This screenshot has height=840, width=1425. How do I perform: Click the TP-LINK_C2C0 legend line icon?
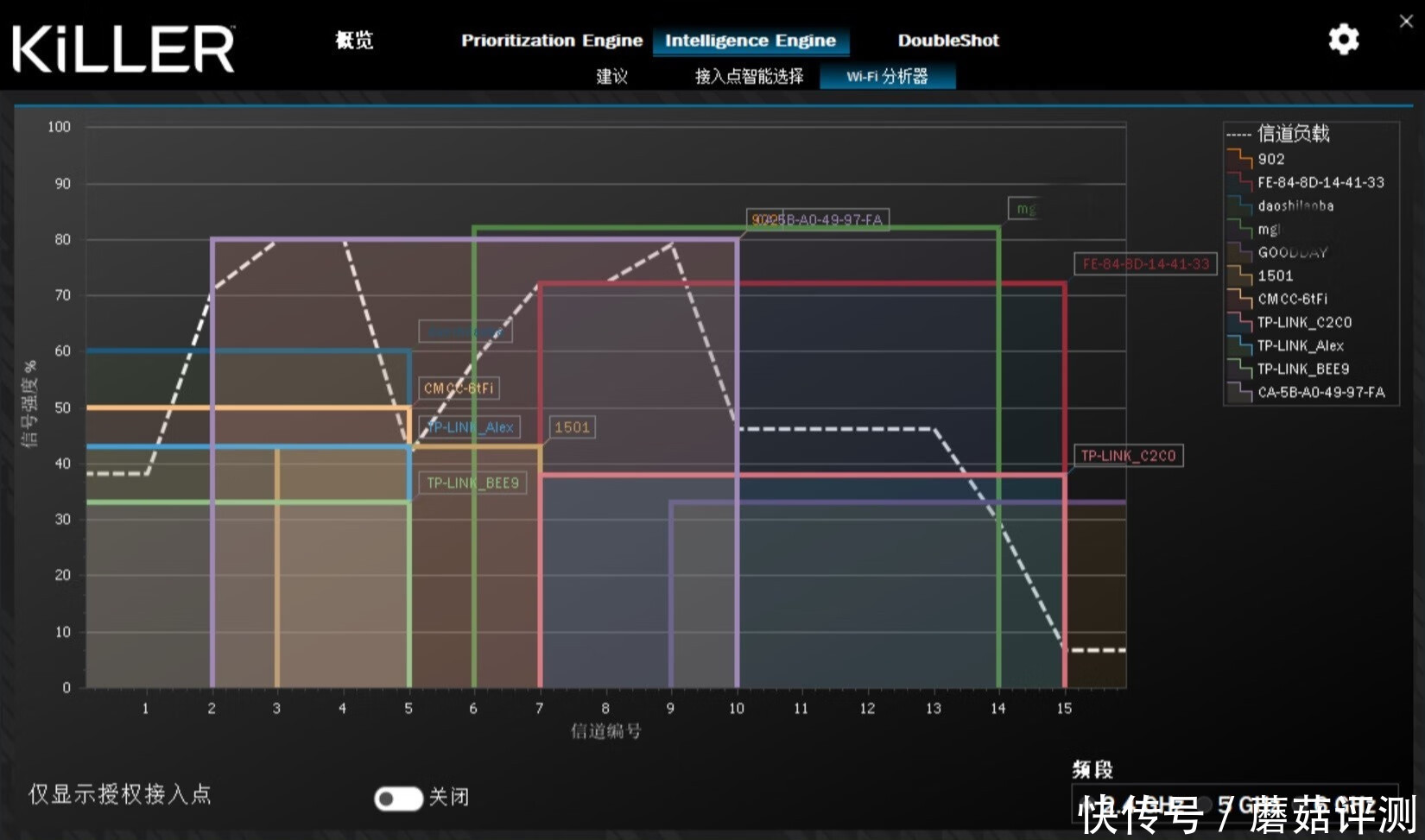click(1239, 321)
